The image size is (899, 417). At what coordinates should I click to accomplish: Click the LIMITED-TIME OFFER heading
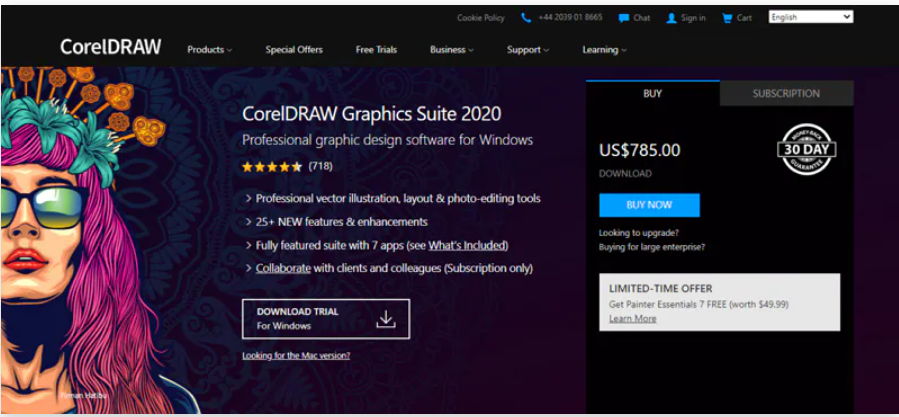(660, 289)
